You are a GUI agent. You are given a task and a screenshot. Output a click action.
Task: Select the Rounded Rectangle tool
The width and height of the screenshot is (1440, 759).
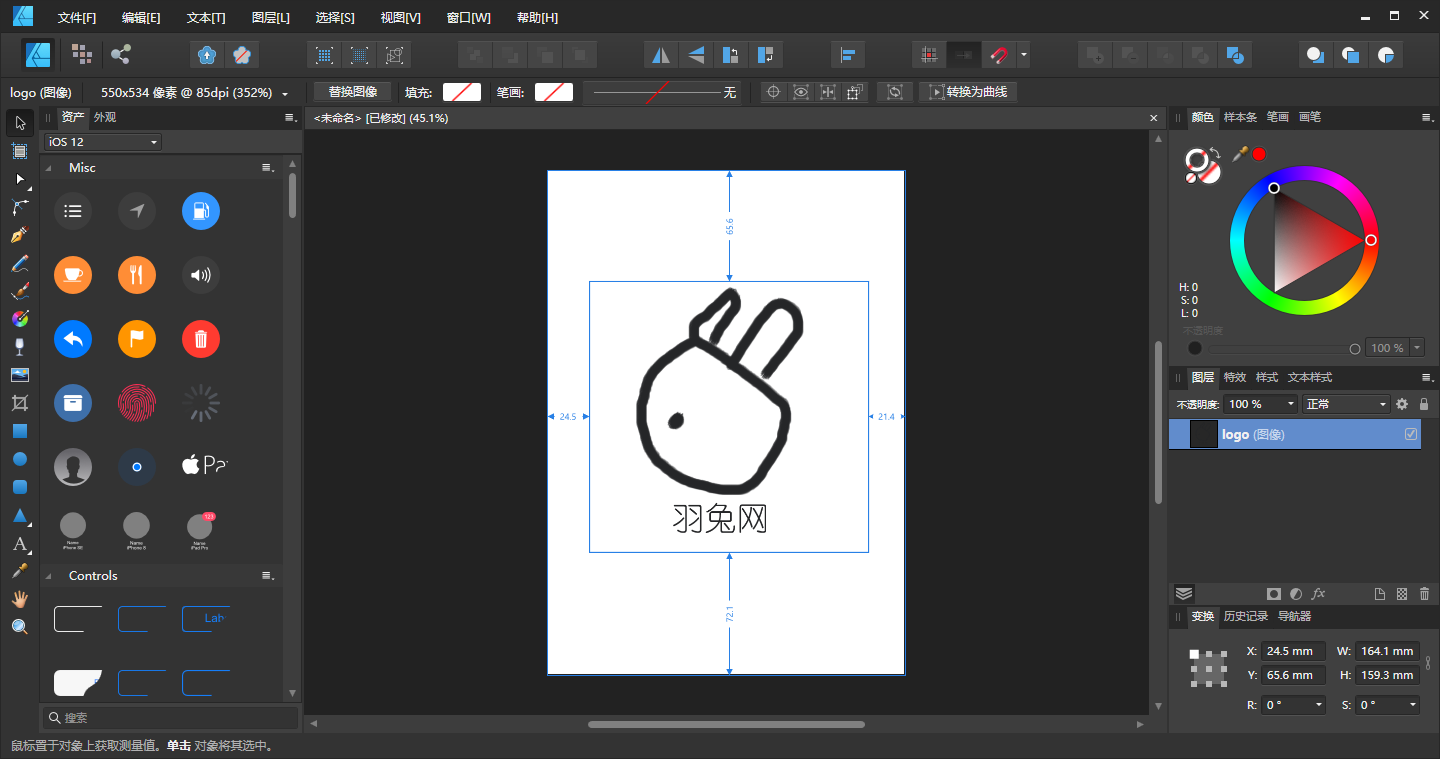click(20, 487)
